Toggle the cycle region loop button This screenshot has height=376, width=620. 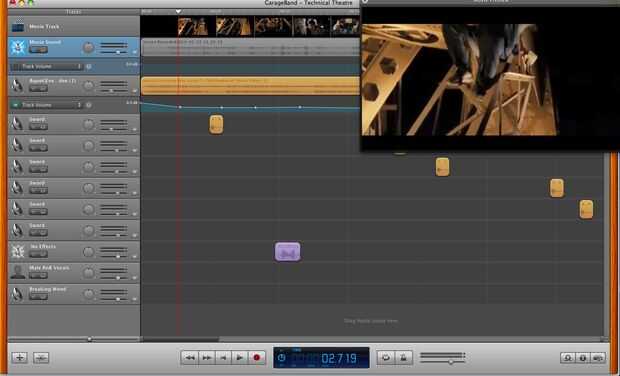pyautogui.click(x=386, y=358)
